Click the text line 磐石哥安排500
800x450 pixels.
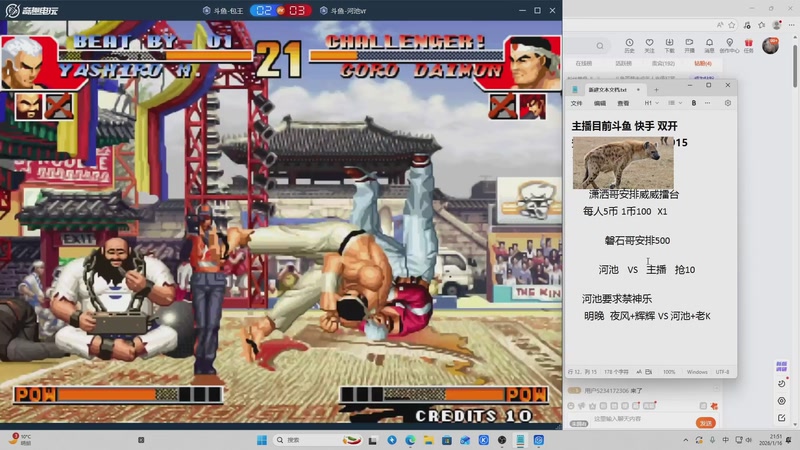pos(637,240)
